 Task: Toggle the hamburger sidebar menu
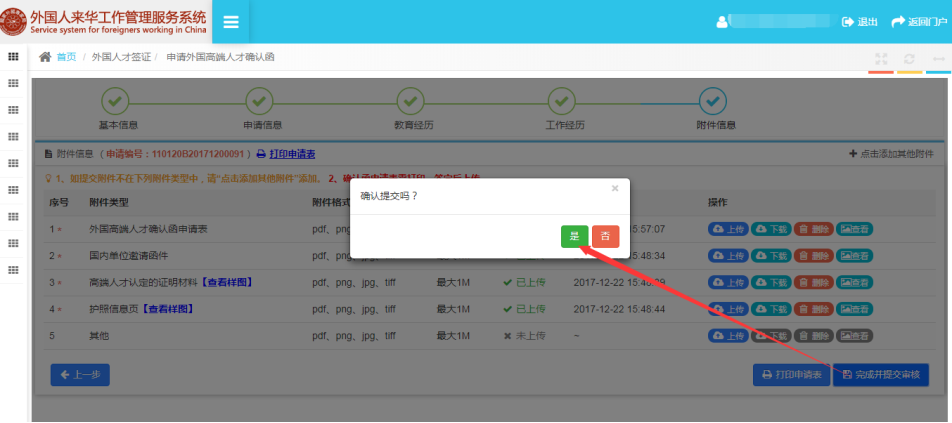[x=231, y=22]
